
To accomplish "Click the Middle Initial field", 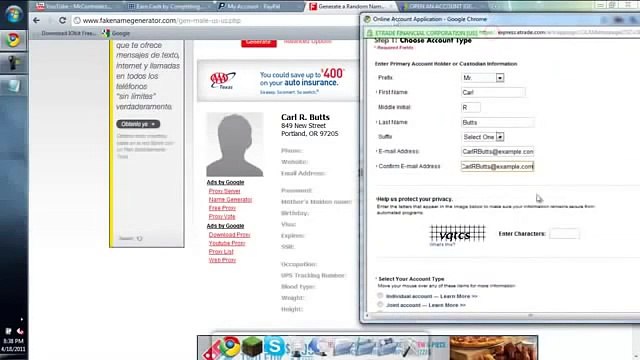I will coord(471,107).
